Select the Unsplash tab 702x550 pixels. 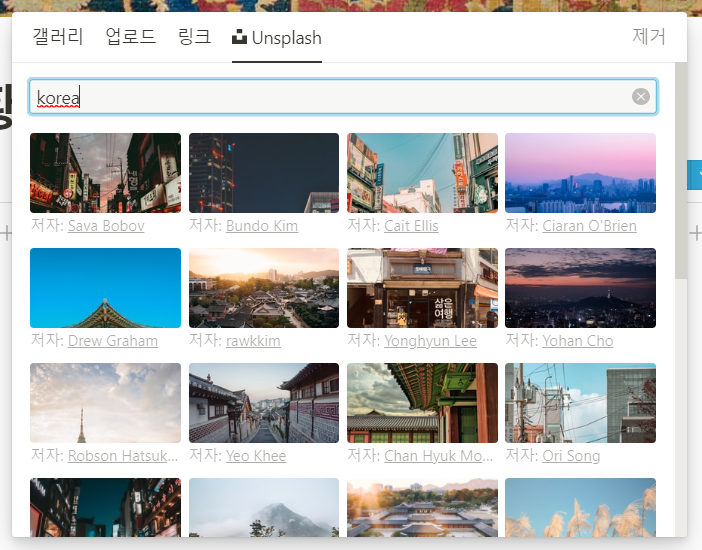(277, 38)
